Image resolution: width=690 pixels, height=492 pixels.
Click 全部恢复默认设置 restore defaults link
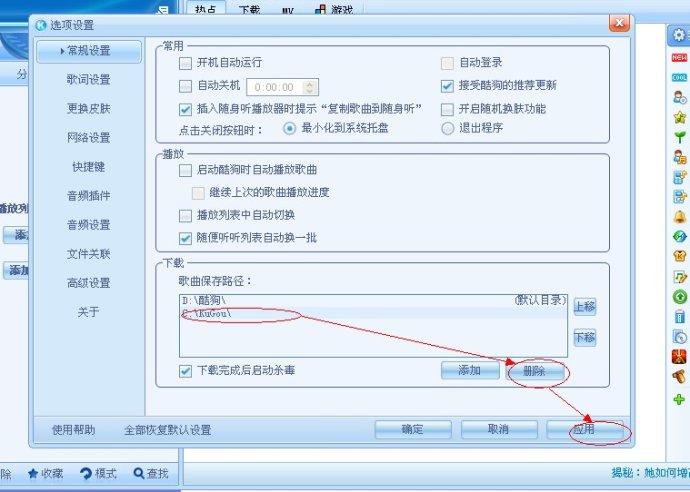click(x=168, y=430)
